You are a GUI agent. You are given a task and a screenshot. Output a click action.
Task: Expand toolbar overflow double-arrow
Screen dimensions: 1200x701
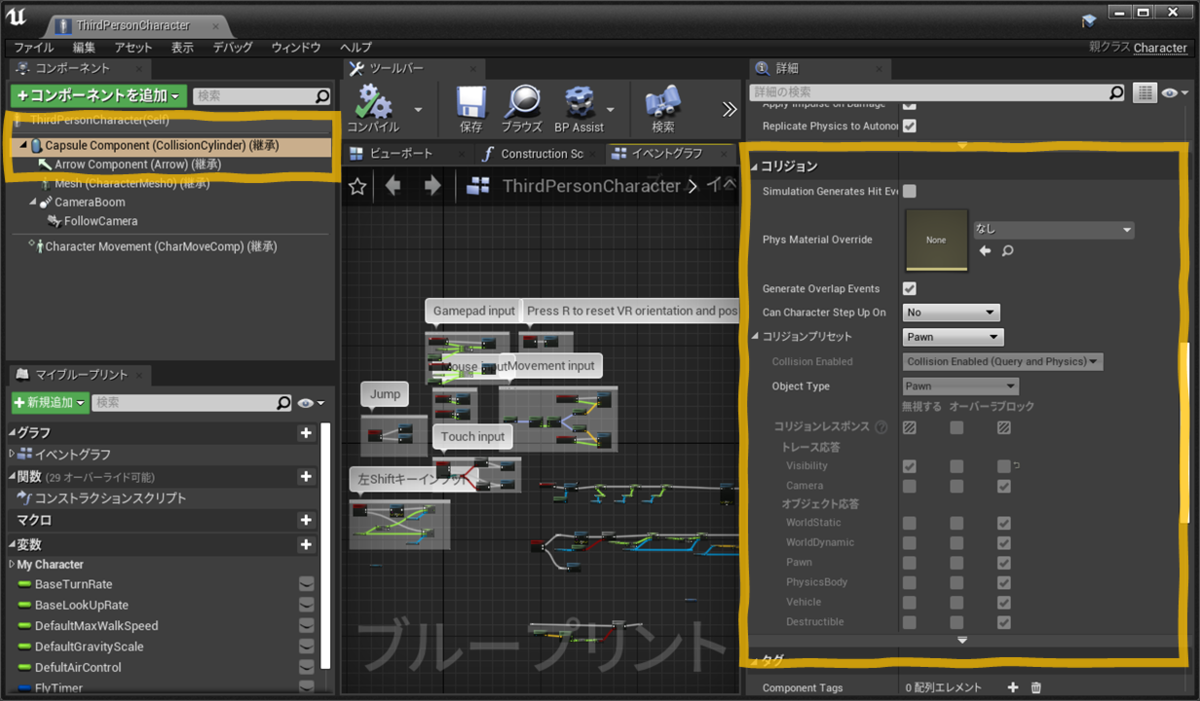[730, 109]
